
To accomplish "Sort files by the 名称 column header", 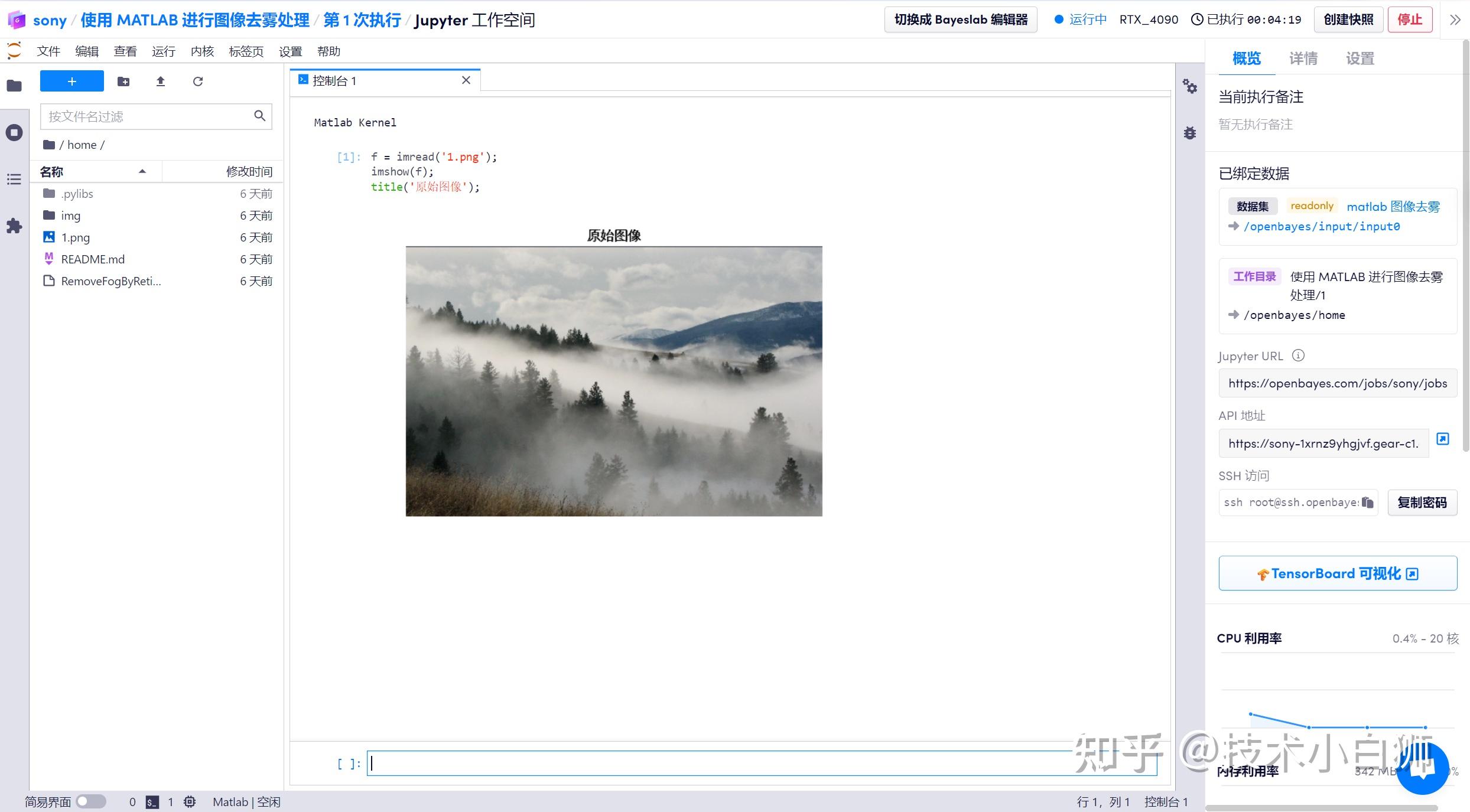I will point(95,172).
